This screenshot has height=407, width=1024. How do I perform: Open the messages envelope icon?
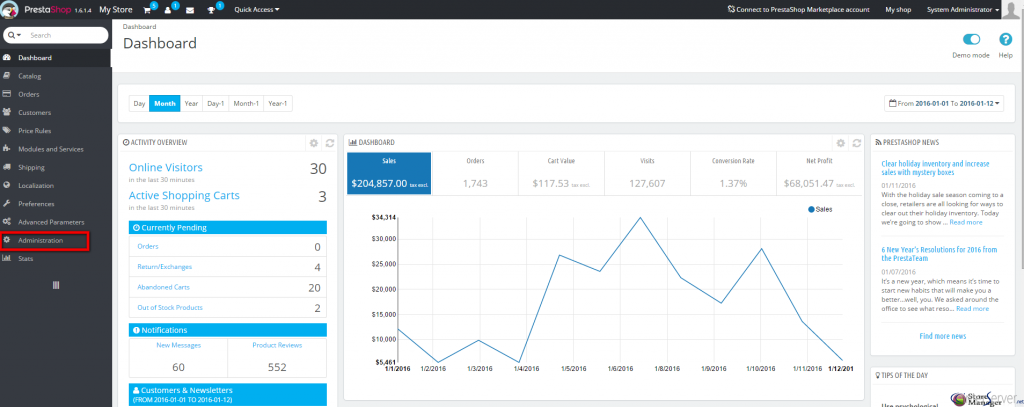point(190,10)
